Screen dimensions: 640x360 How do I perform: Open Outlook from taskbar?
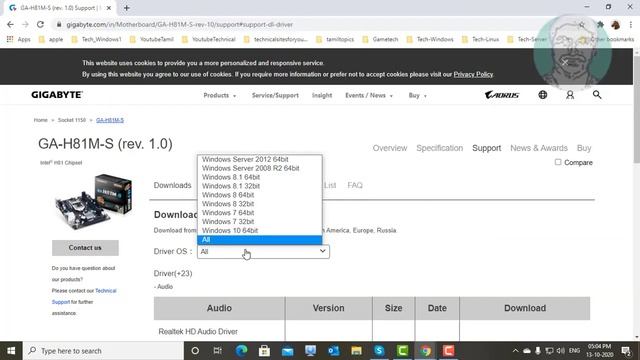[333, 351]
